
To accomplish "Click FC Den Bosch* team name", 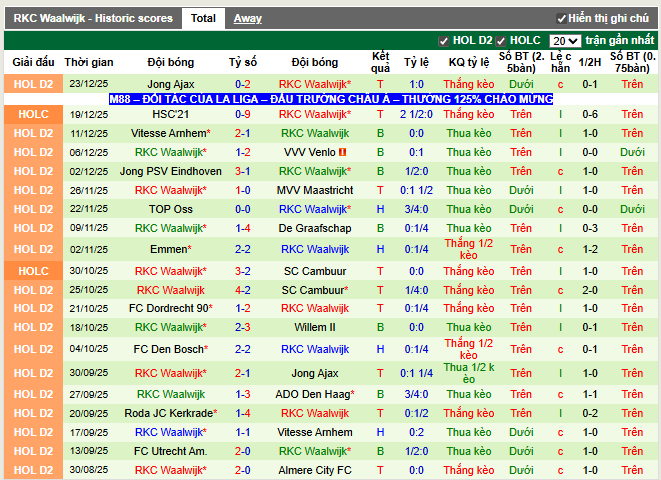I will [171, 349].
